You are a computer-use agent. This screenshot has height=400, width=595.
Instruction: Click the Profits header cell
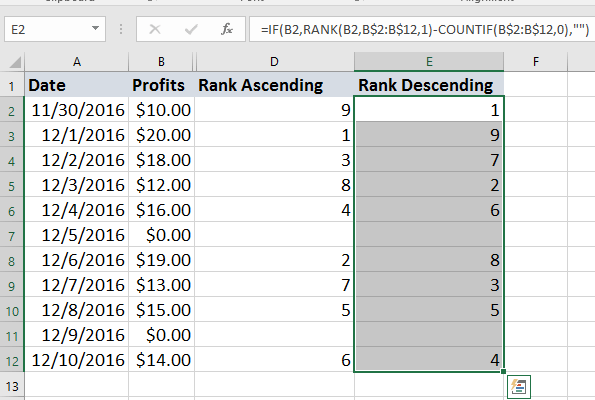[x=162, y=85]
